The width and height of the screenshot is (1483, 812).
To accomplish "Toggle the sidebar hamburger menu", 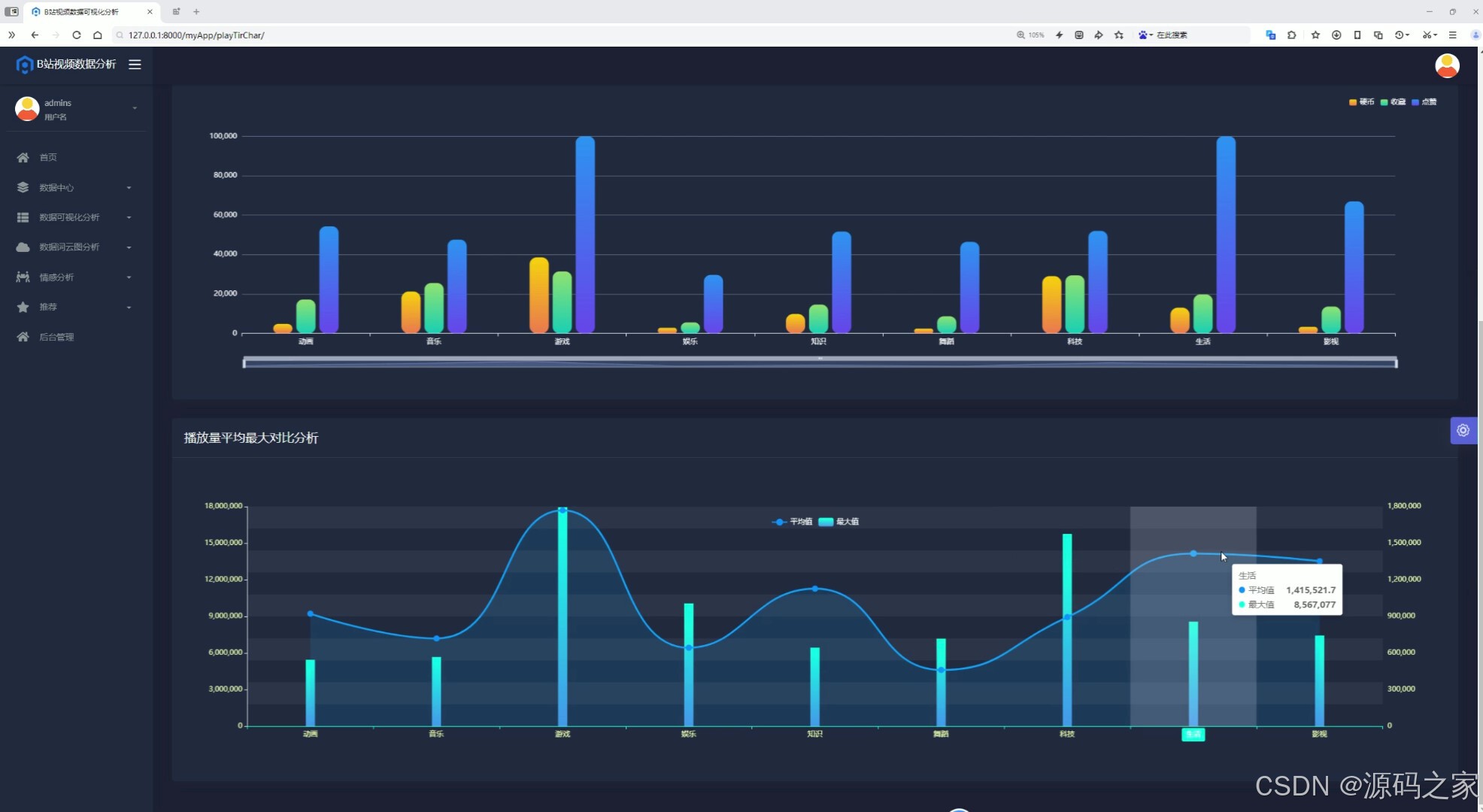I will (135, 65).
